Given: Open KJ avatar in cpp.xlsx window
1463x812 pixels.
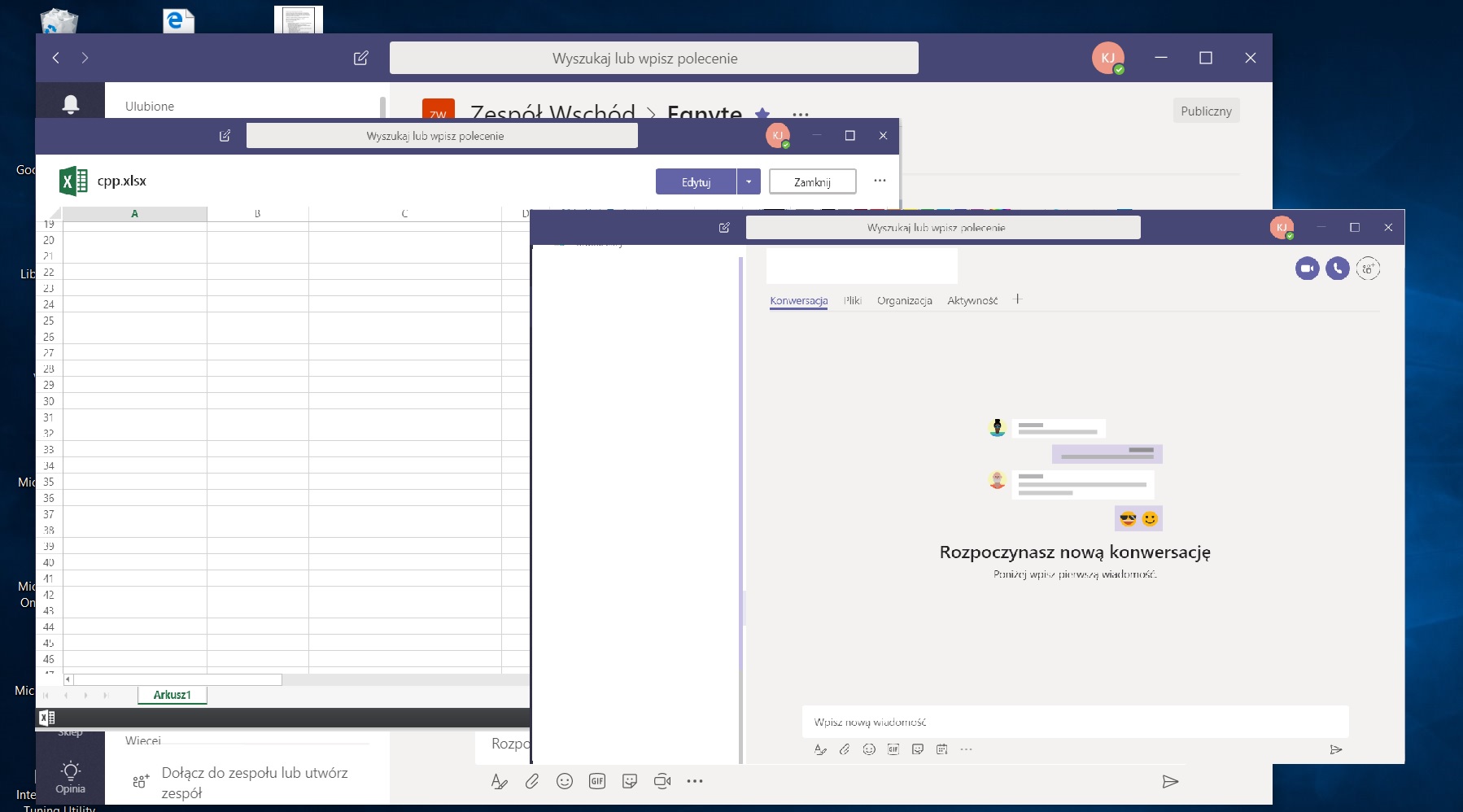Looking at the screenshot, I should tap(778, 136).
